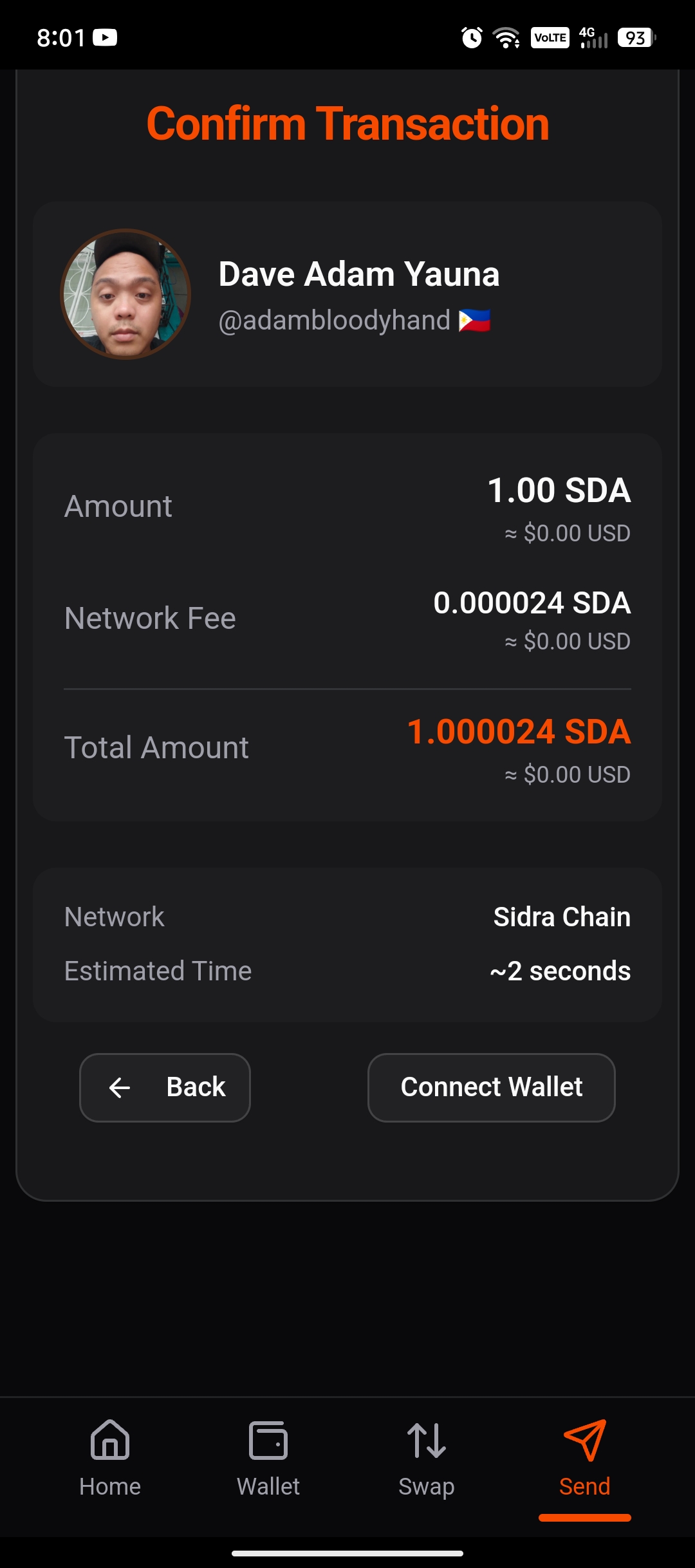Tap the Home icon in bottom navigation
695x1568 pixels.
coord(110,1439)
